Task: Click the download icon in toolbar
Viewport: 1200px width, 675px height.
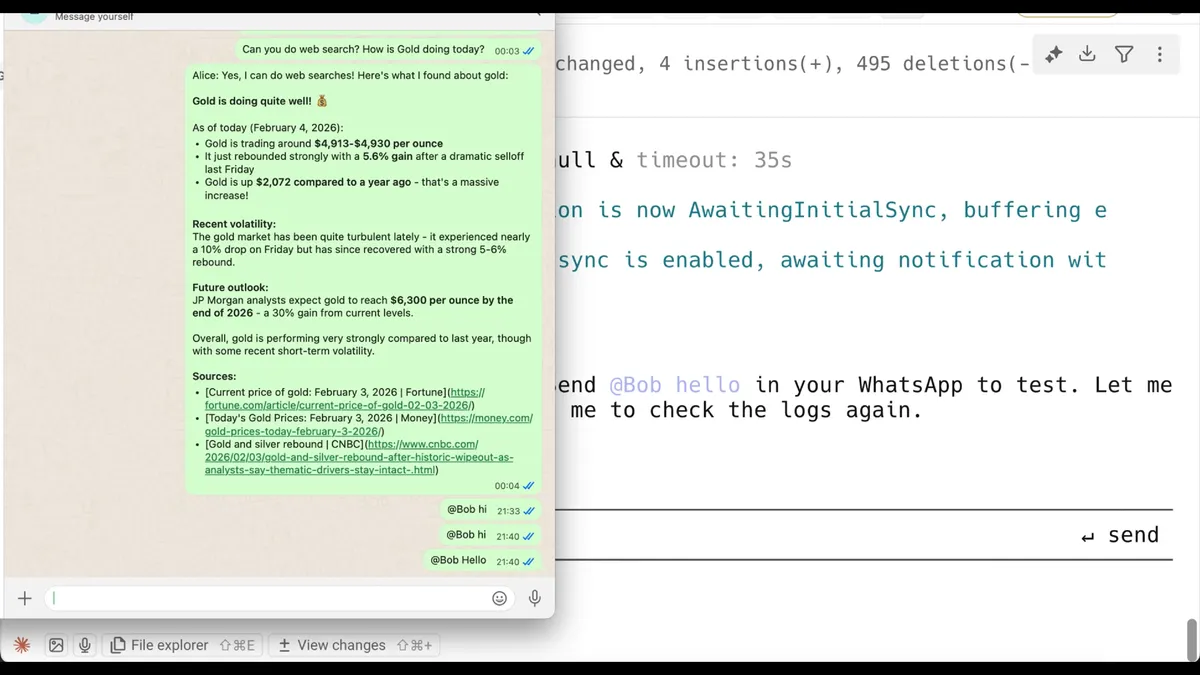Action: click(x=1087, y=54)
